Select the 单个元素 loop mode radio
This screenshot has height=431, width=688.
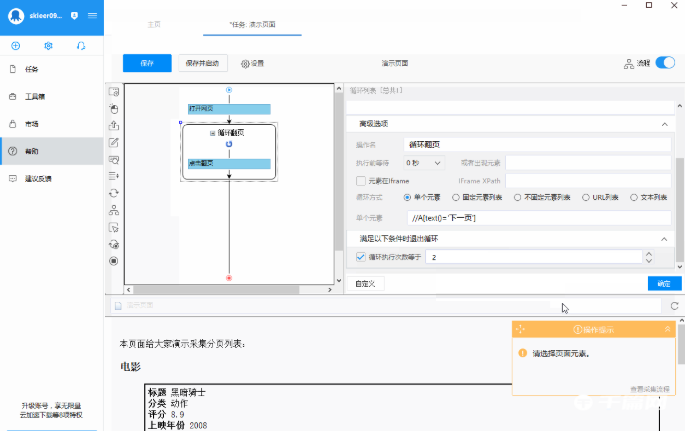click(x=407, y=198)
